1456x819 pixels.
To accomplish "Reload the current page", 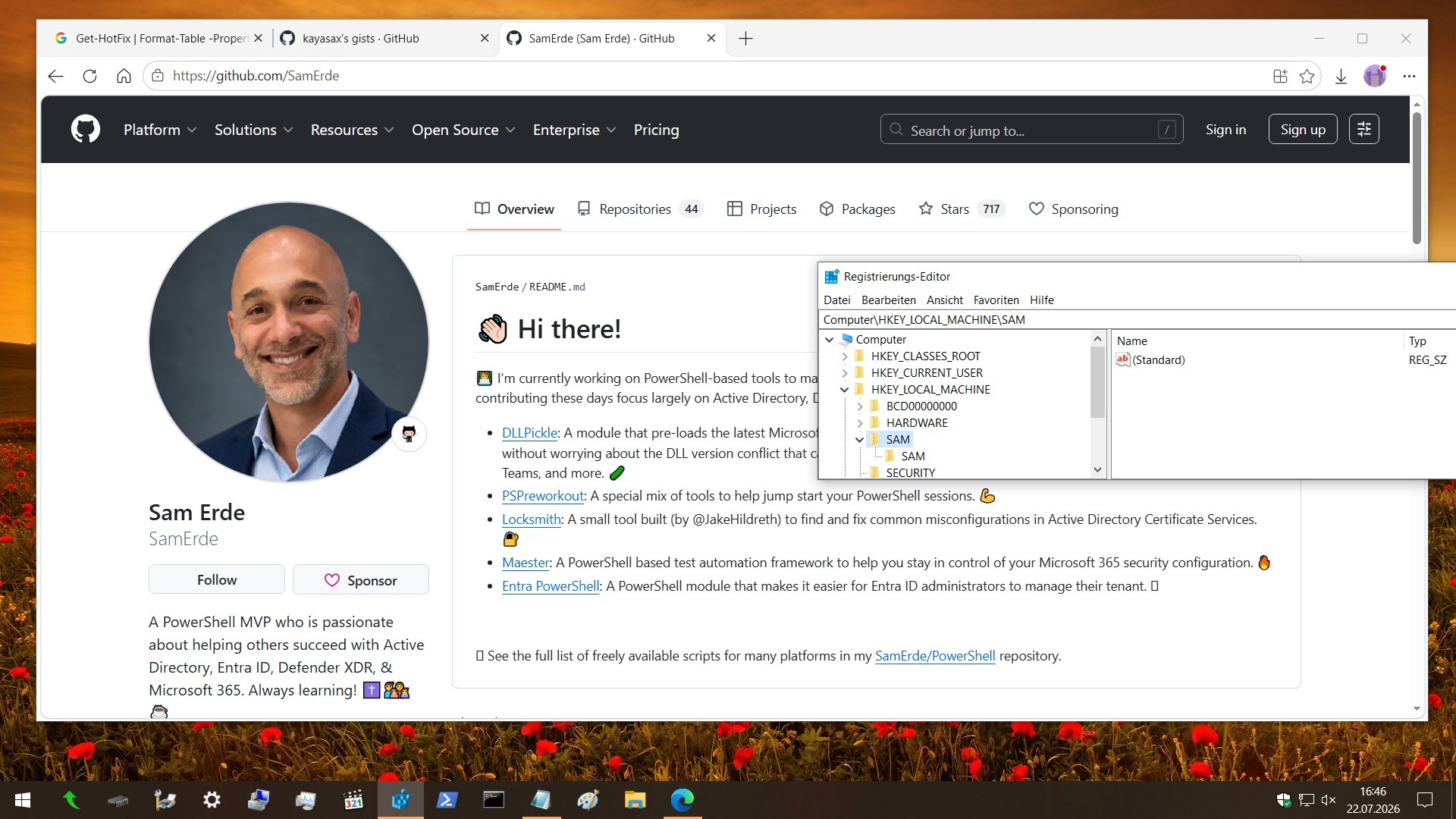I will coord(89,76).
